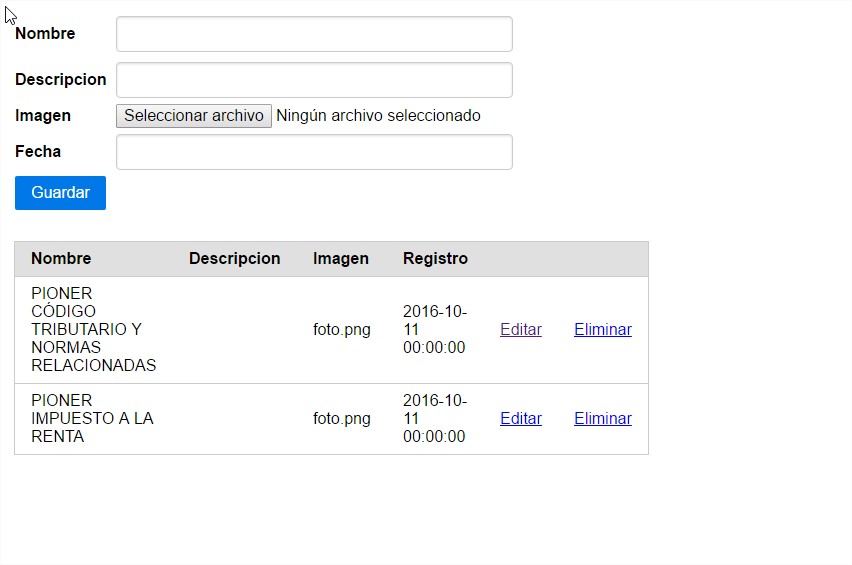Open Editar for PIONER CÓDIGO TRIBUTARIO row
852x565 pixels.
[x=521, y=330]
